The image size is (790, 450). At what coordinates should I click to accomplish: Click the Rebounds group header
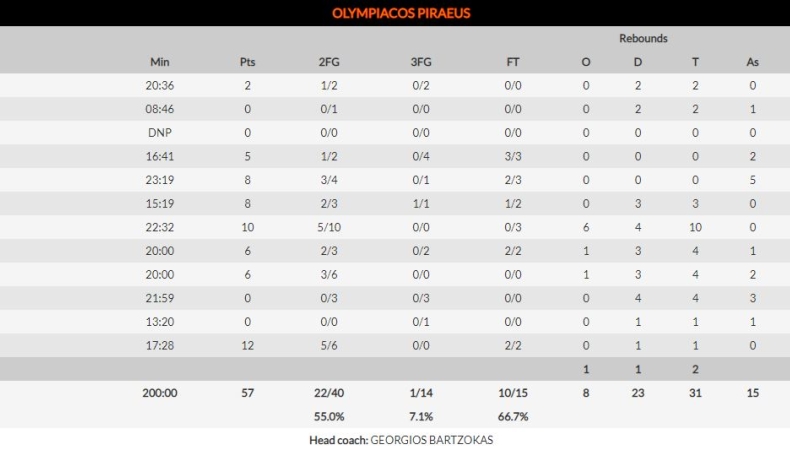643,39
